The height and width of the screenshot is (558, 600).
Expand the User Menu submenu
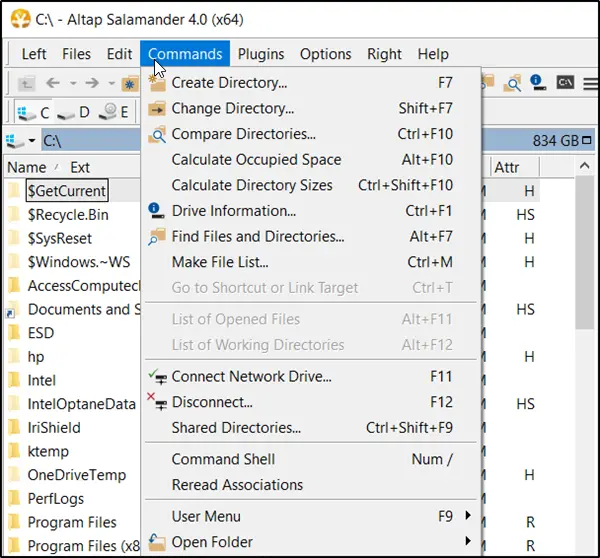311,516
